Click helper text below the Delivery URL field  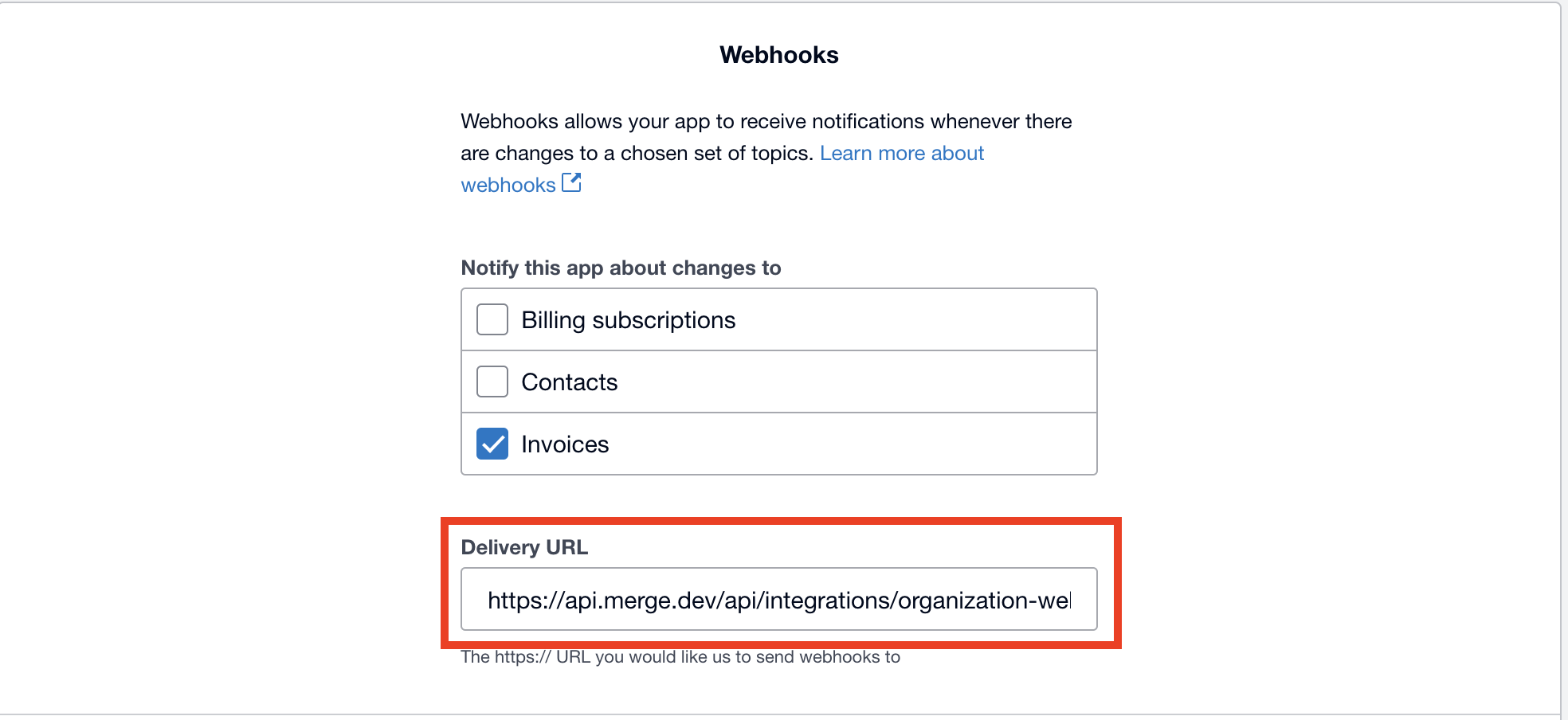pos(680,657)
